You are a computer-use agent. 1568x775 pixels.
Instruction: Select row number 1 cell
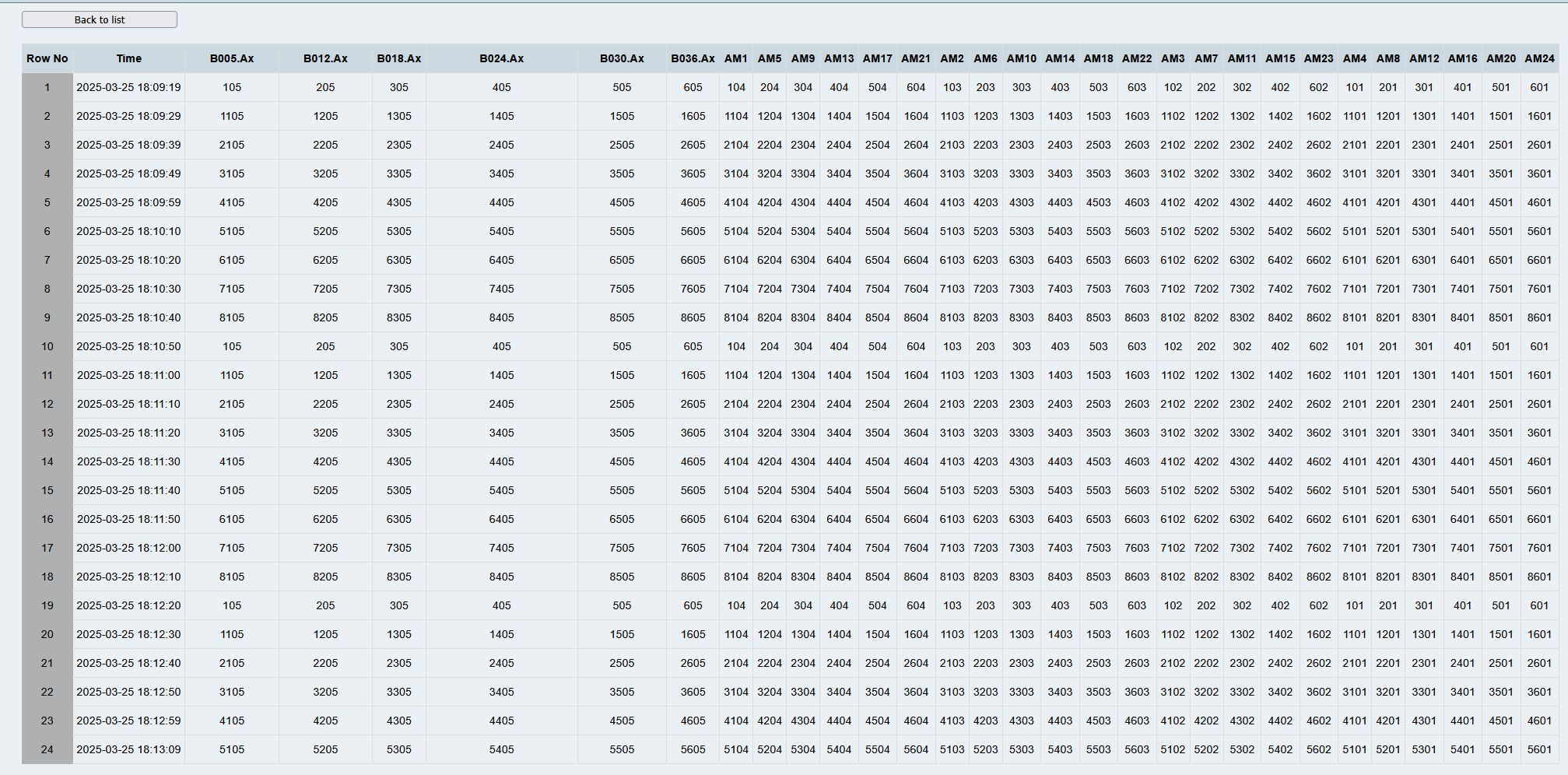(x=47, y=87)
